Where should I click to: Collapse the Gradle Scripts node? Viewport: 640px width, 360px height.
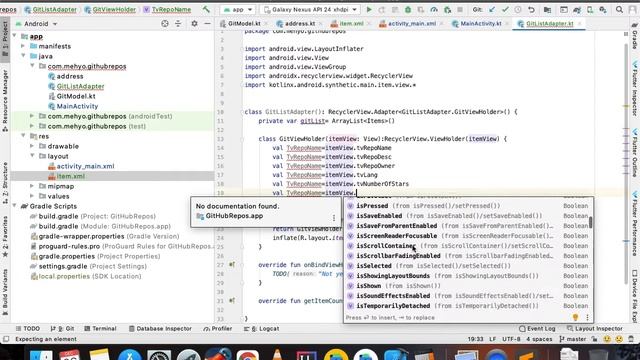point(15,206)
